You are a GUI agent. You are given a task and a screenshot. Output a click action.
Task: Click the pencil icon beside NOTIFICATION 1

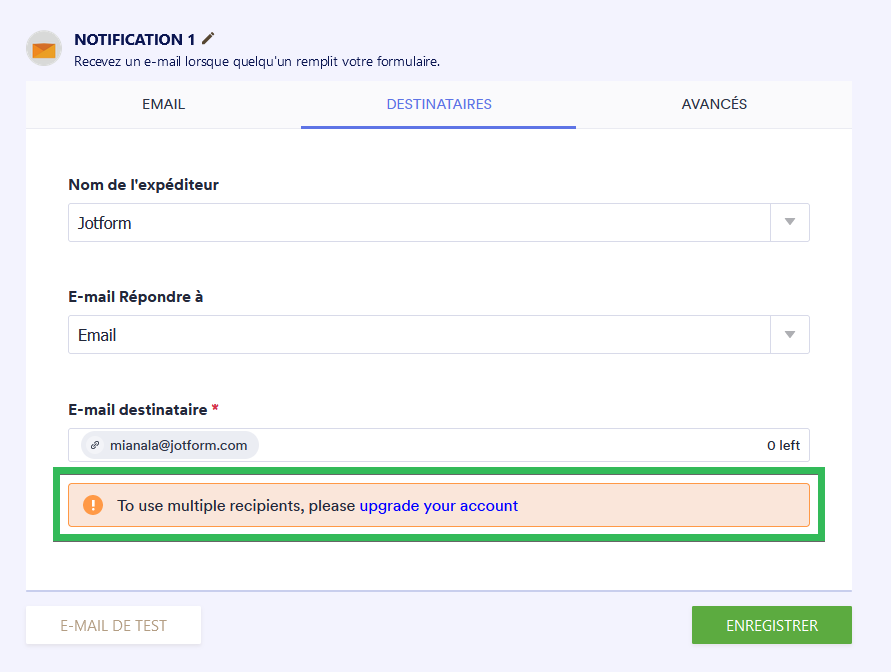tap(208, 39)
